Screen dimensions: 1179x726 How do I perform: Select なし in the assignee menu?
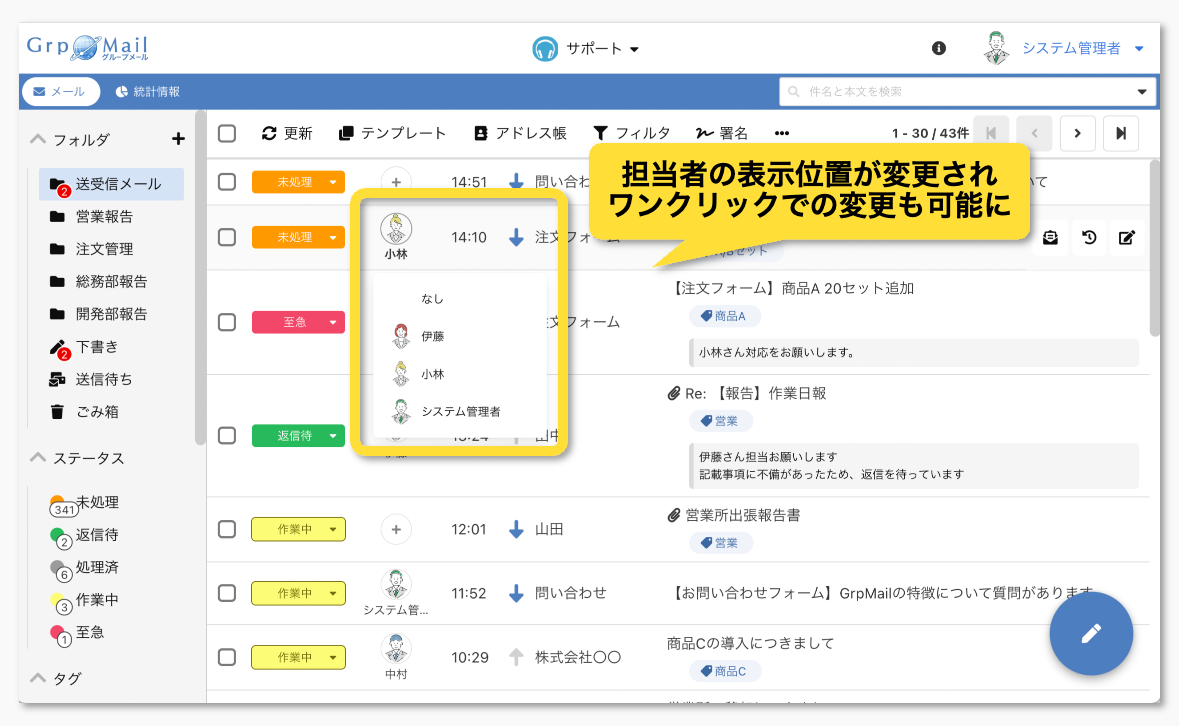pos(459,299)
